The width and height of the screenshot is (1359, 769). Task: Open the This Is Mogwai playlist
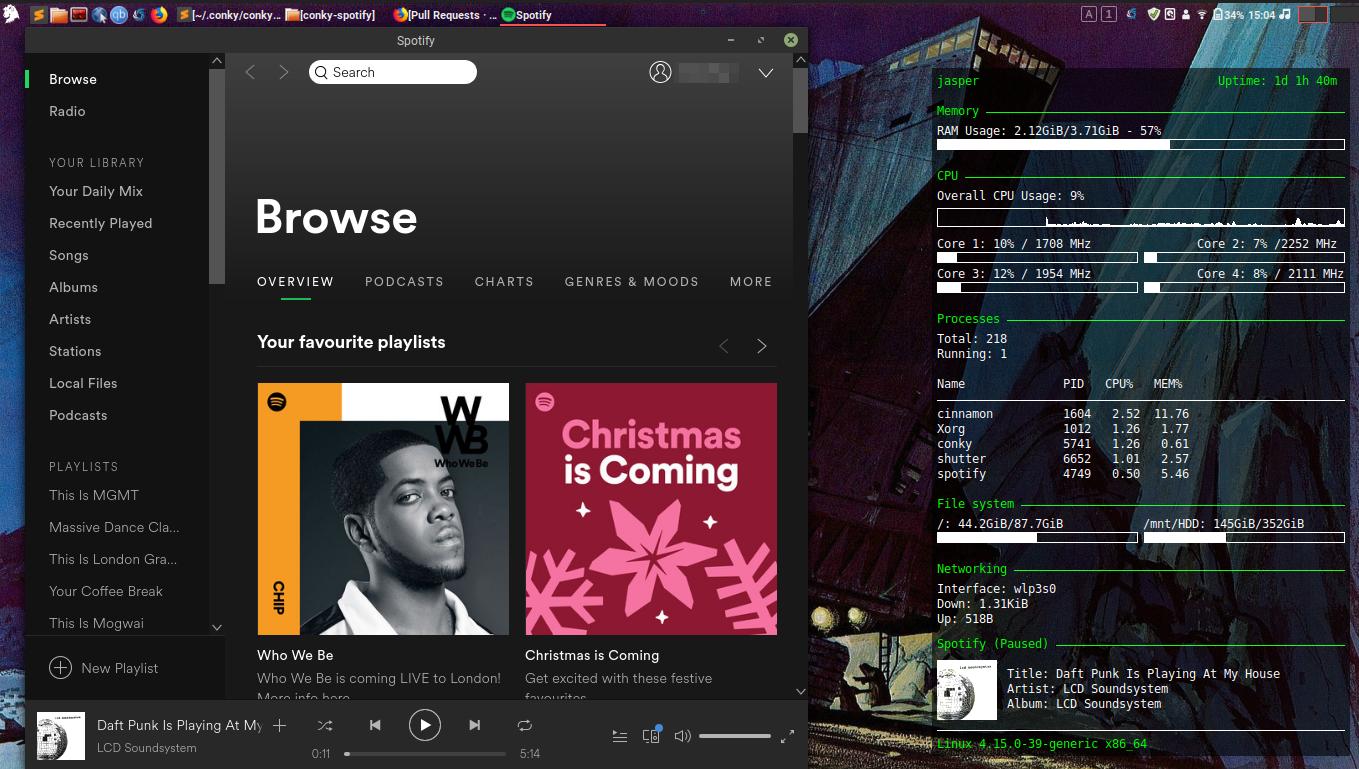click(x=96, y=623)
